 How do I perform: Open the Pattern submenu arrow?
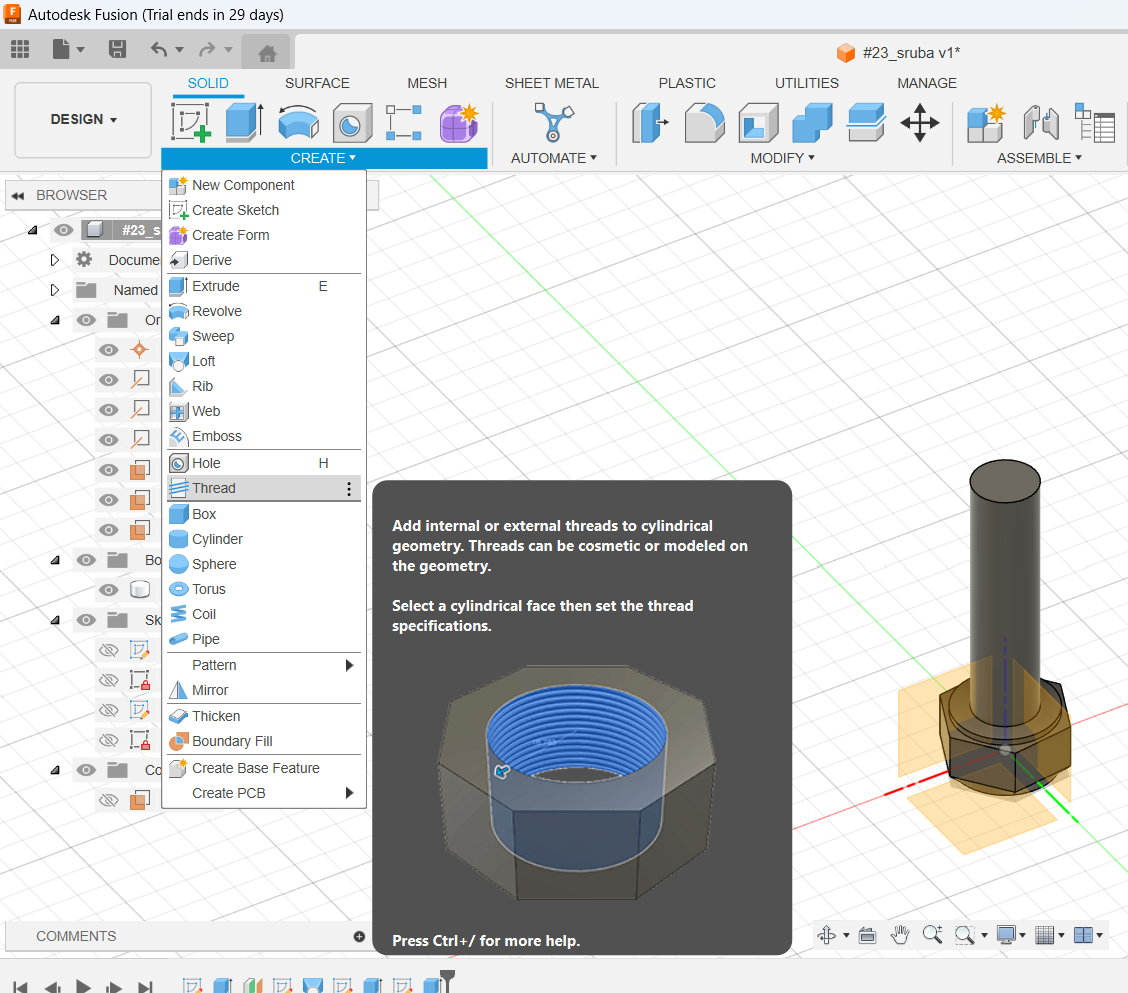[x=350, y=665]
